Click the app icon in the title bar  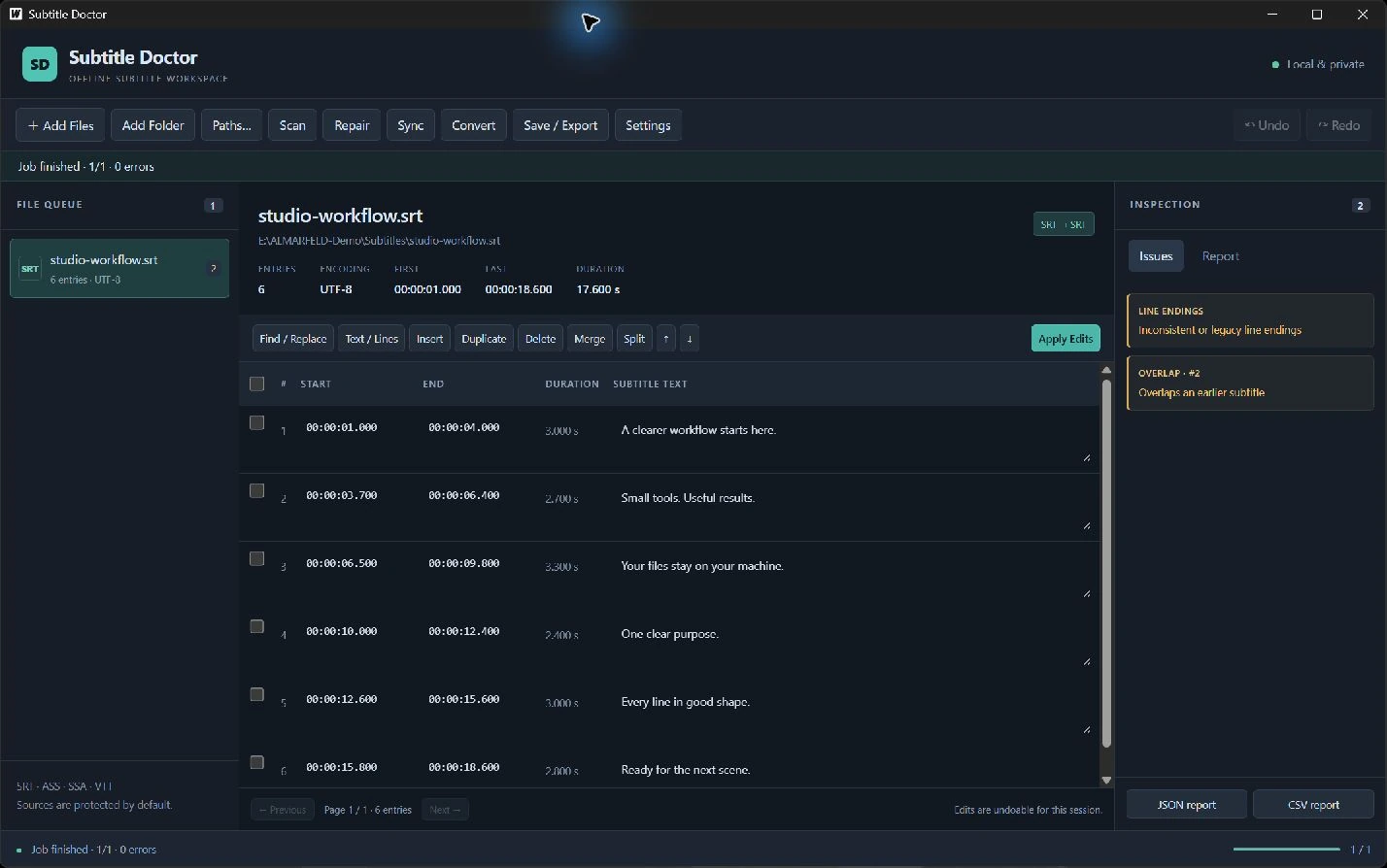(x=16, y=15)
